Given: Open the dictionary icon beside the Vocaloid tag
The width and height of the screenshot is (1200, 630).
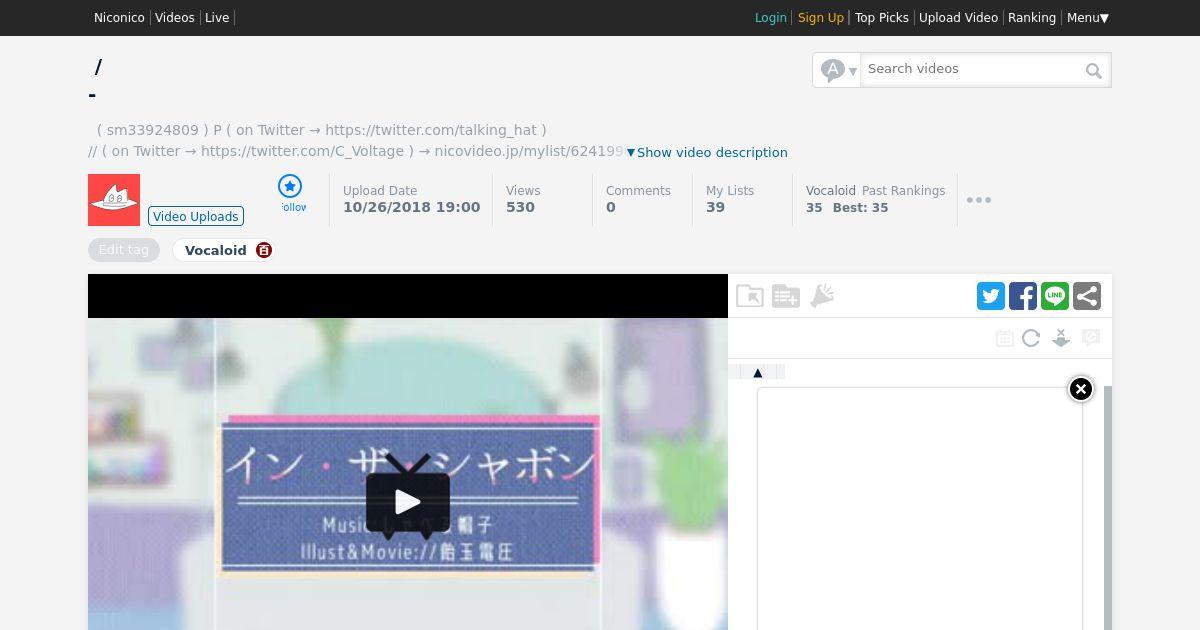Looking at the screenshot, I should tap(264, 250).
